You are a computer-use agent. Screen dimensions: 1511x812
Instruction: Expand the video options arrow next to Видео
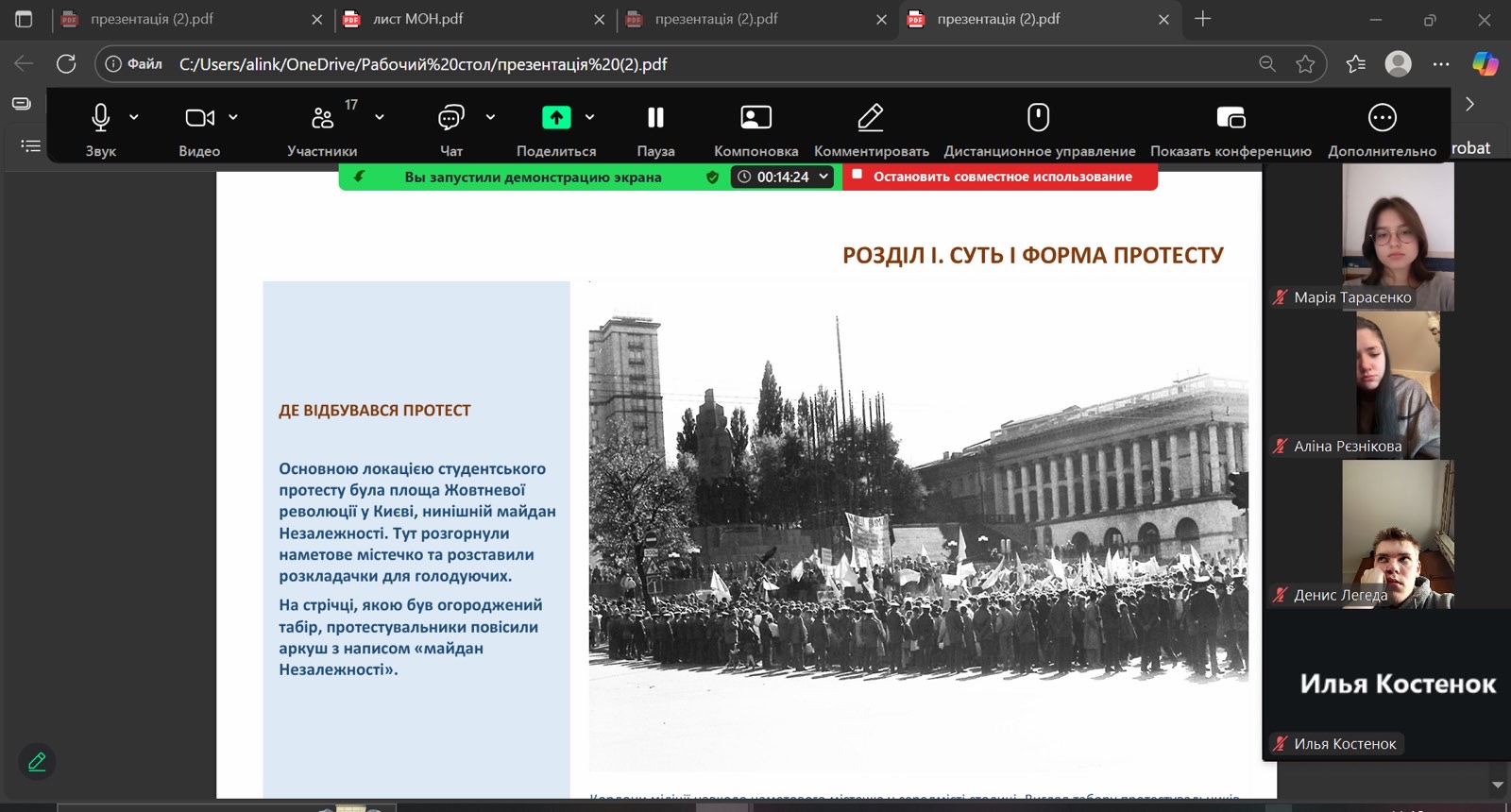point(233,117)
